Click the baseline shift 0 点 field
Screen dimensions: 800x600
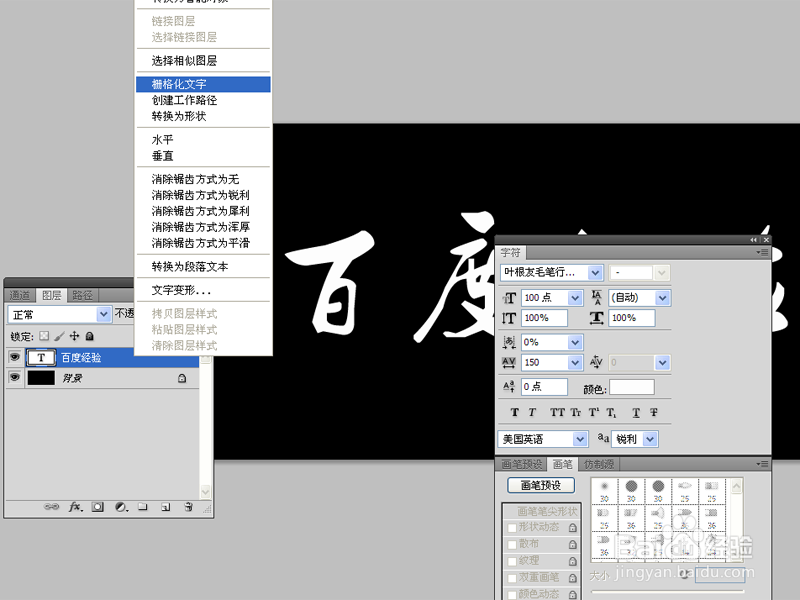[x=544, y=387]
